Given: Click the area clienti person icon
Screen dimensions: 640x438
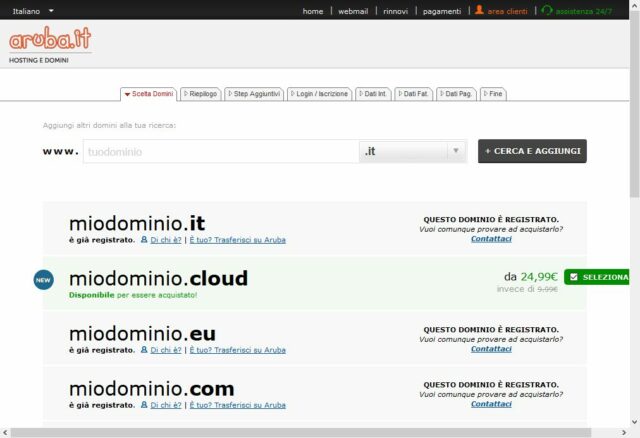Looking at the screenshot, I should (x=480, y=11).
